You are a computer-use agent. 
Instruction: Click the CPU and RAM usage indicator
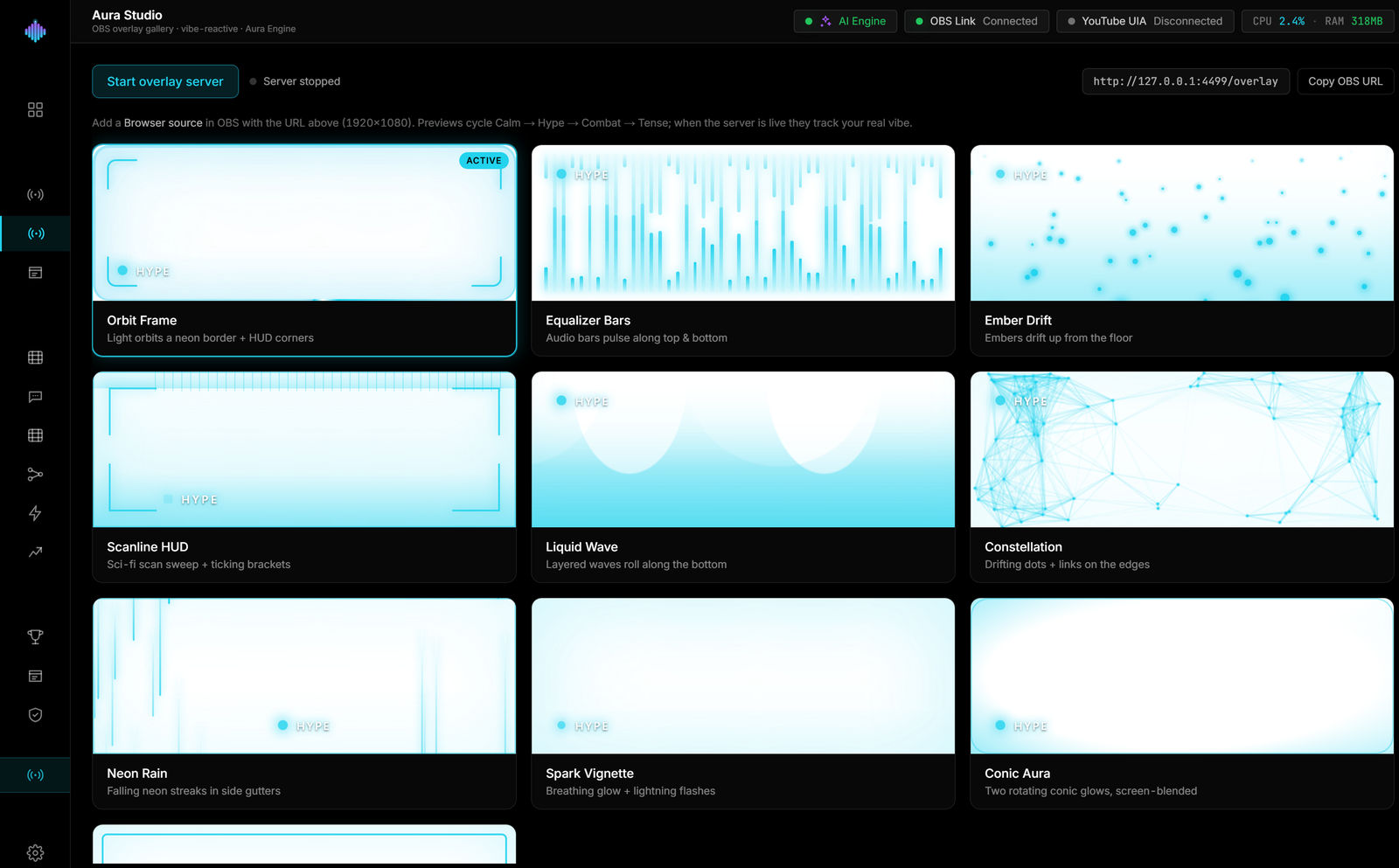pyautogui.click(x=1318, y=21)
